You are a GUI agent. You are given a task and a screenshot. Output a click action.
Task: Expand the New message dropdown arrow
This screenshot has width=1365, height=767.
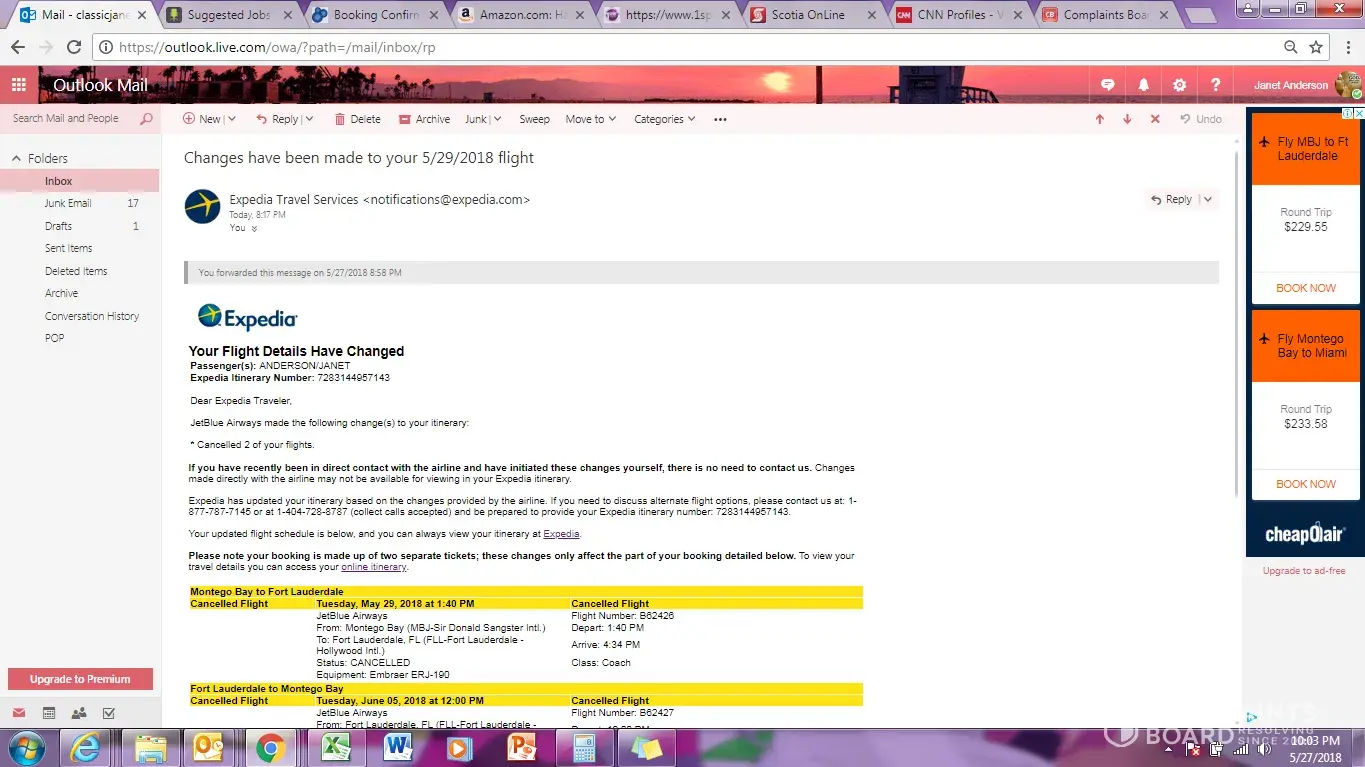tap(231, 119)
